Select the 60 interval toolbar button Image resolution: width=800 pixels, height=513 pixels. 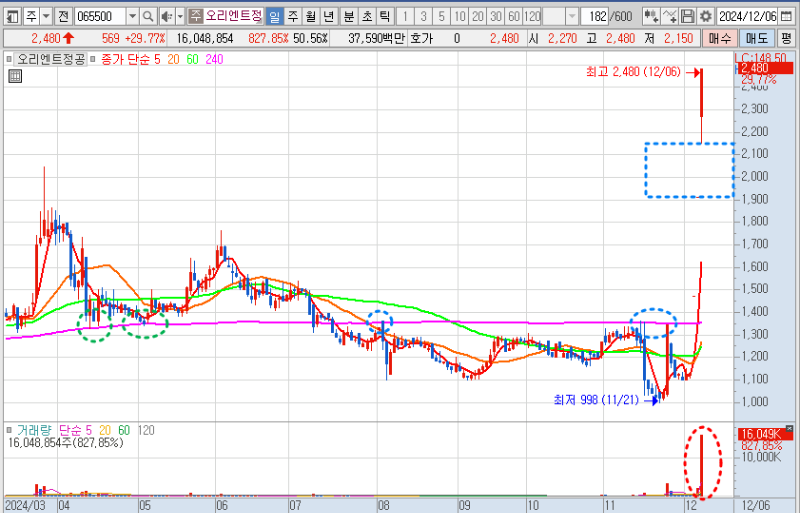coord(514,17)
